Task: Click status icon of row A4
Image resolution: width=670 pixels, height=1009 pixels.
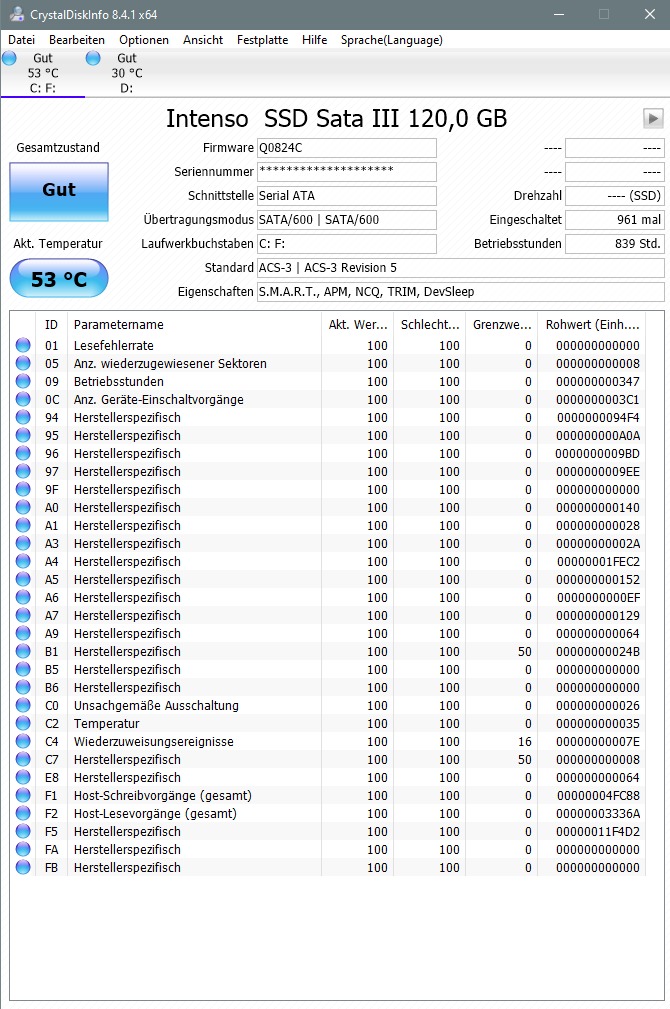Action: point(23,561)
